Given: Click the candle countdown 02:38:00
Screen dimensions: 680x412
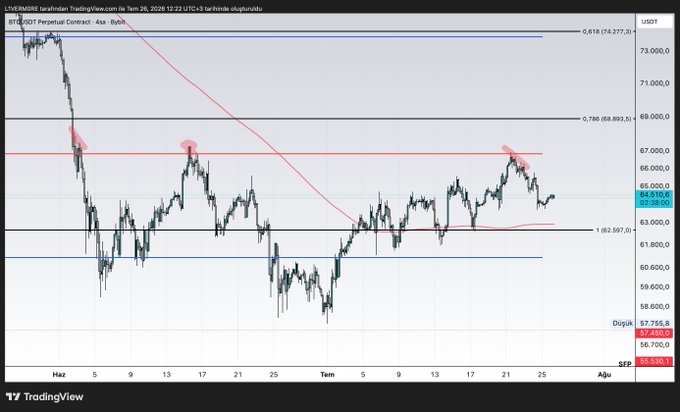Looking at the screenshot, I should coord(654,203).
